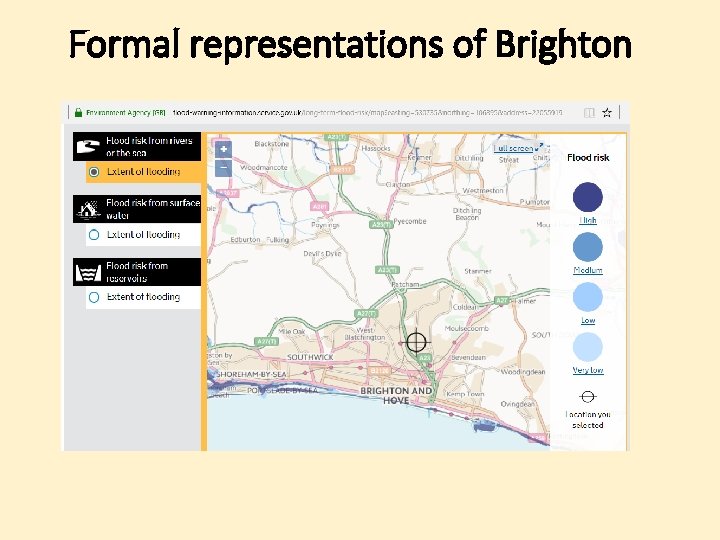This screenshot has width=720, height=540.
Task: Open the Very low flood risk link
Action: coord(588,370)
